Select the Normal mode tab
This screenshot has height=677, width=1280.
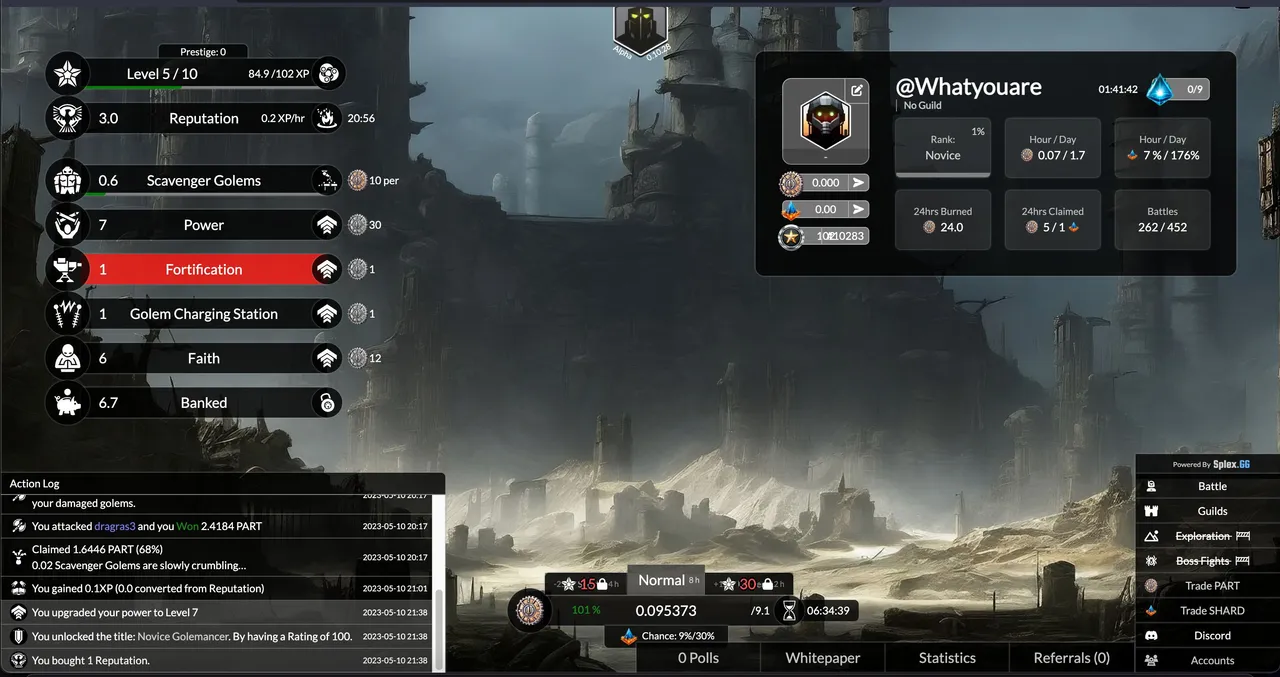click(x=665, y=580)
